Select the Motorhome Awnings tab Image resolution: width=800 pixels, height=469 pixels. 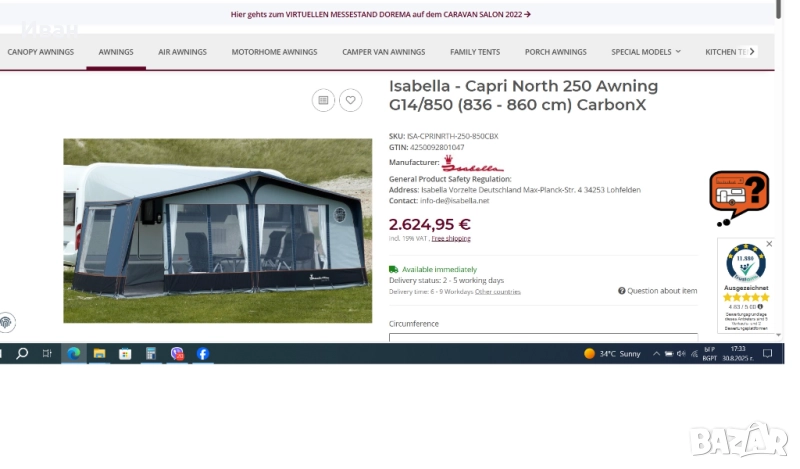[274, 52]
